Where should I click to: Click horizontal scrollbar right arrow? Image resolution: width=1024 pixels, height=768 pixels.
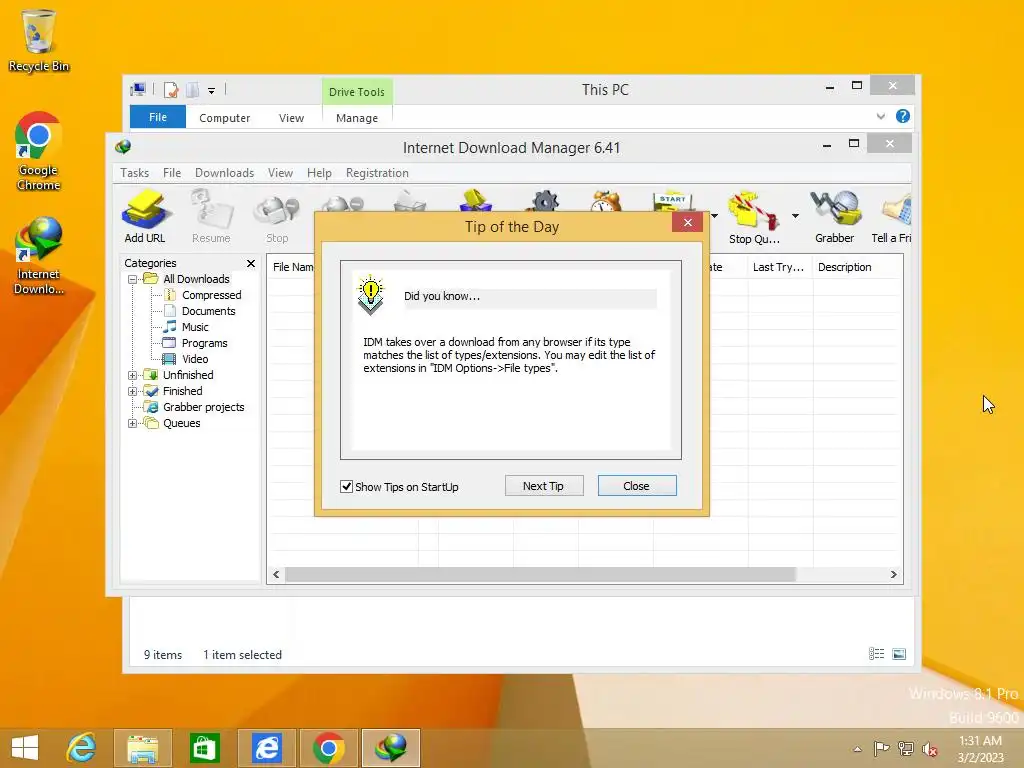(894, 575)
